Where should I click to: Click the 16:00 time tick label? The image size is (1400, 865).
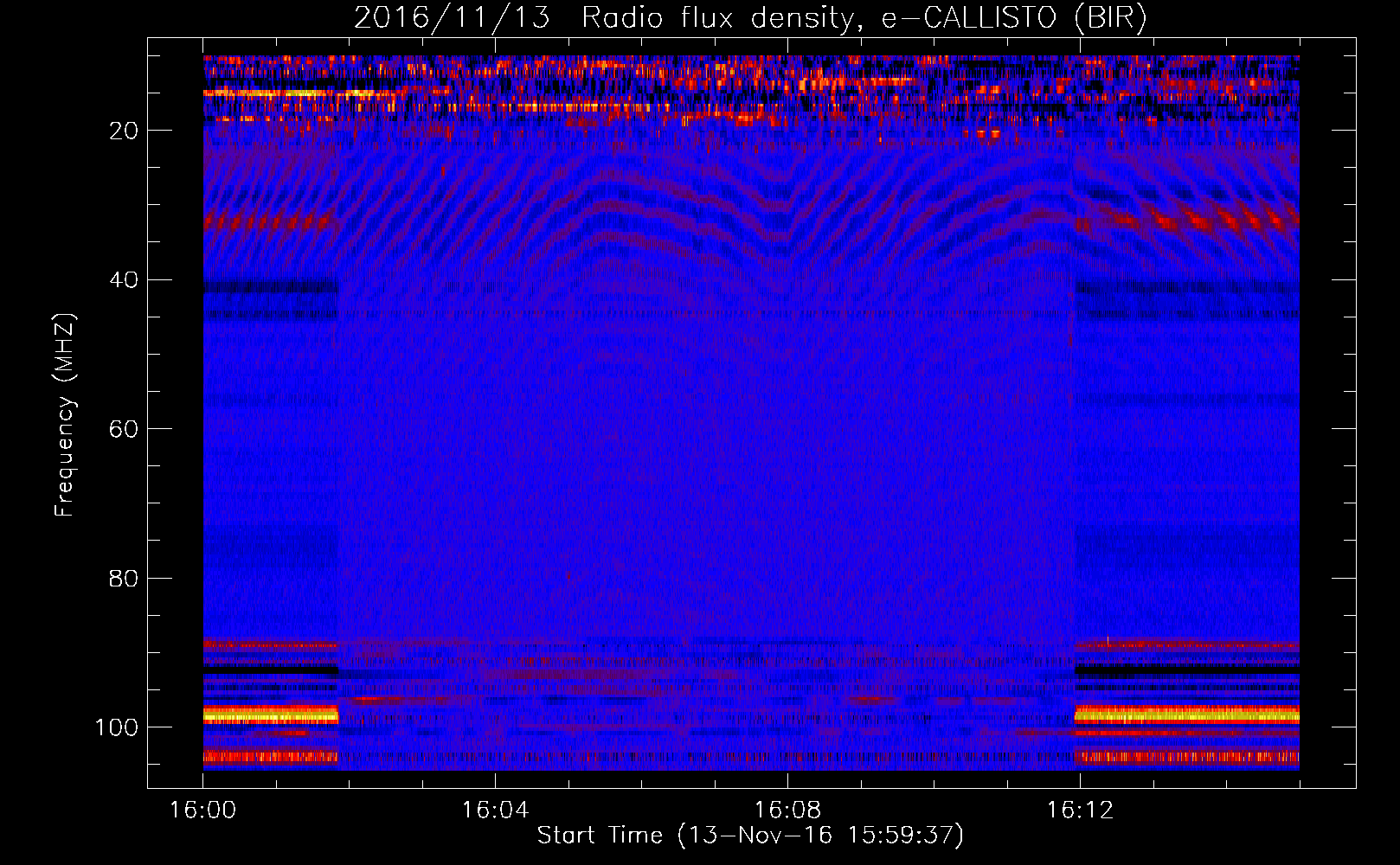pos(203,811)
